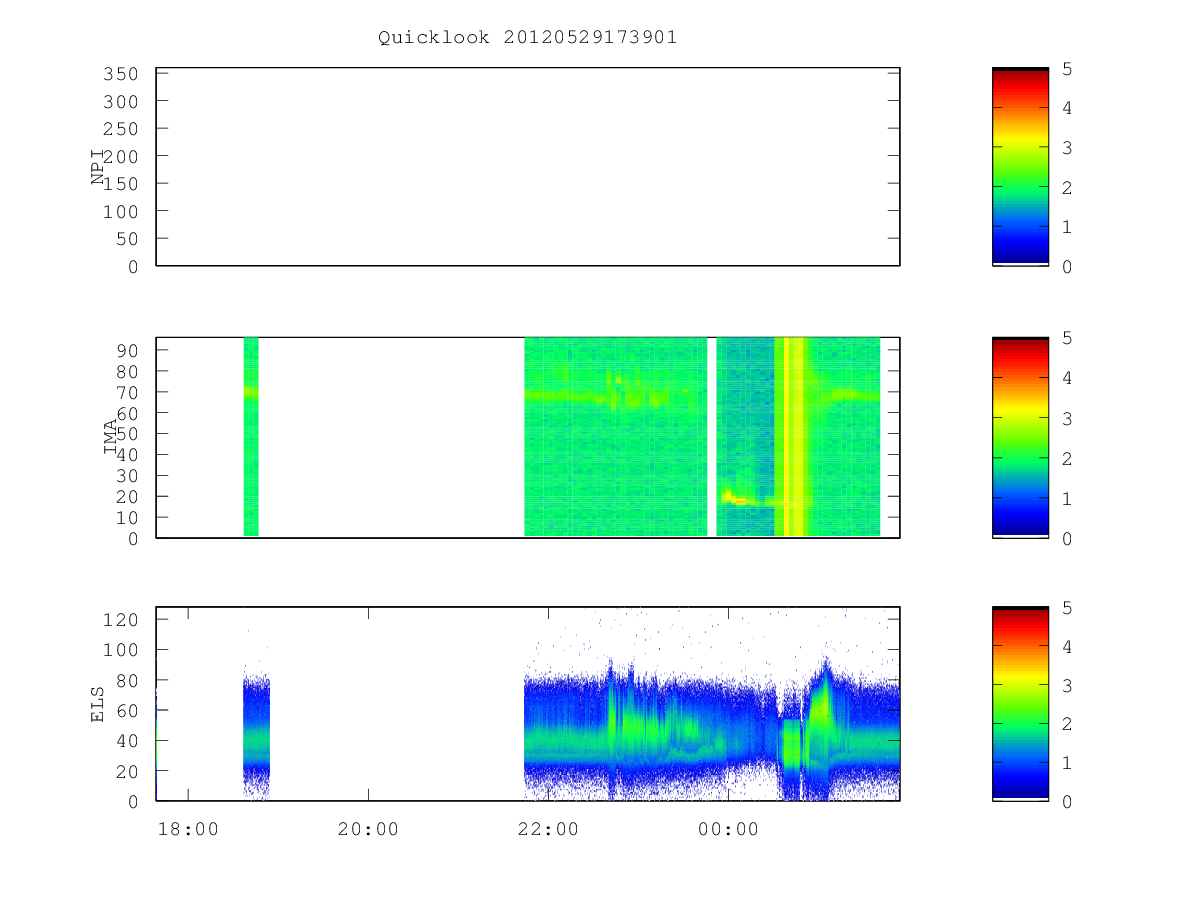This screenshot has width=1200, height=900.
Task: Click the '120' tick on ELS axis
Action: pyautogui.click(x=120, y=619)
